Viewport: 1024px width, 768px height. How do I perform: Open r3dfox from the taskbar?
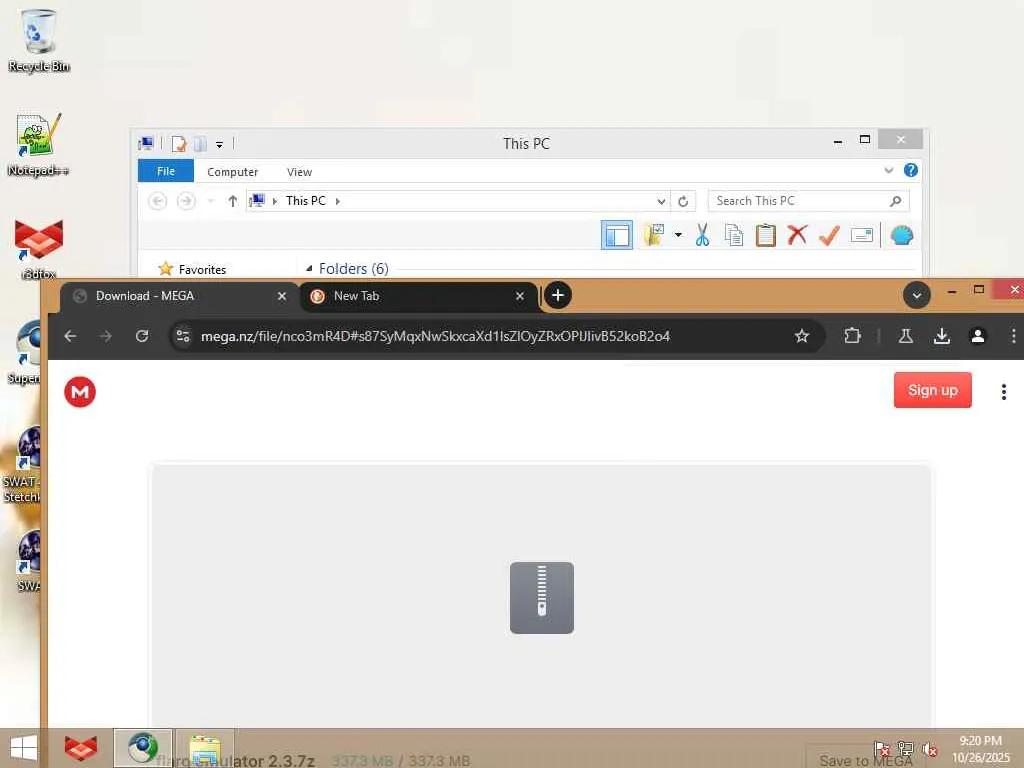[81, 748]
